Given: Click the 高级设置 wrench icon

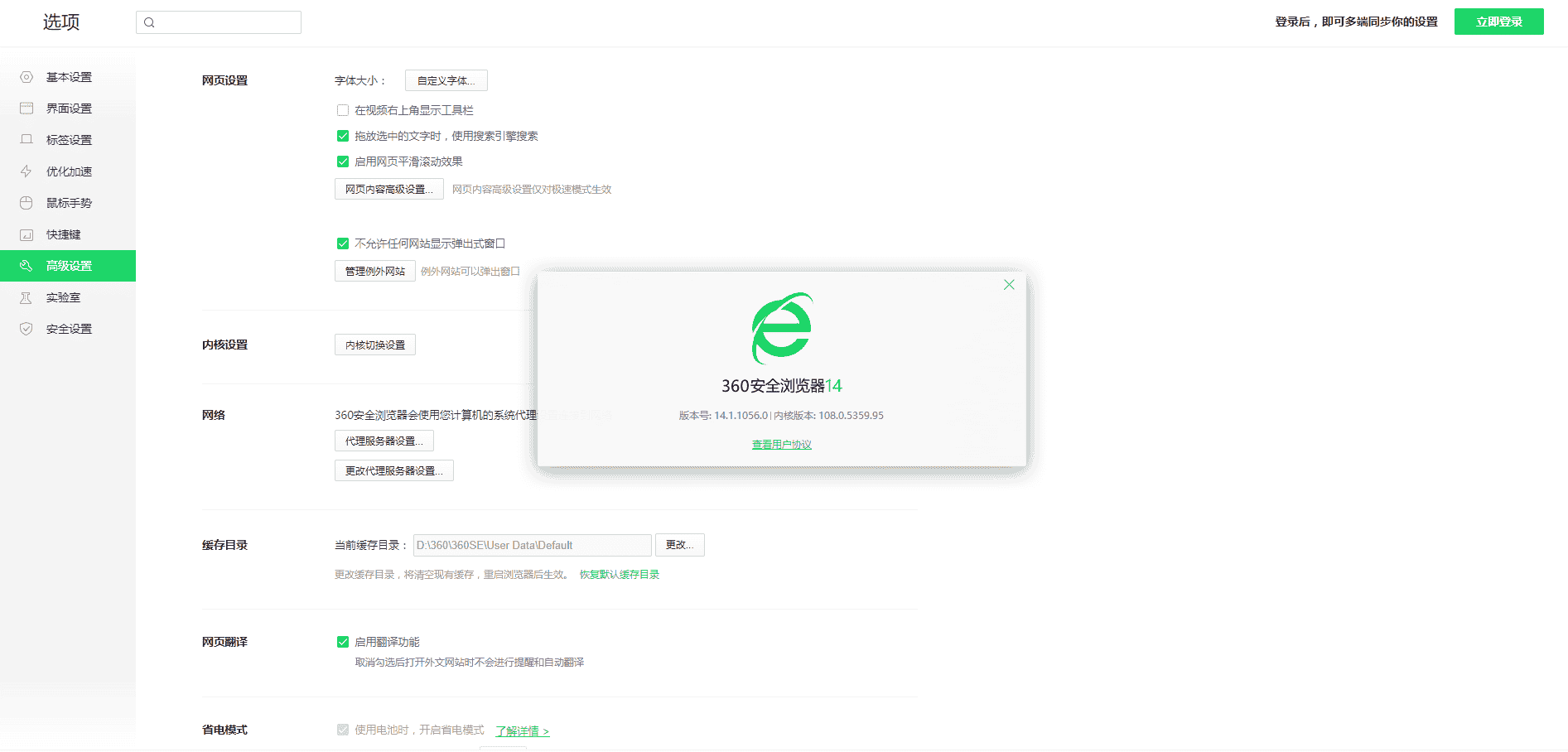Looking at the screenshot, I should [x=27, y=266].
